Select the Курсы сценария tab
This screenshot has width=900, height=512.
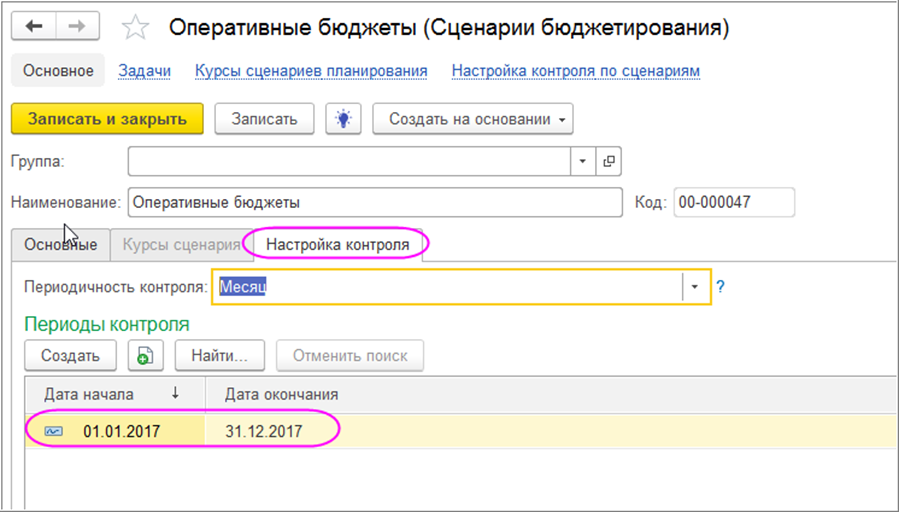pos(181,244)
